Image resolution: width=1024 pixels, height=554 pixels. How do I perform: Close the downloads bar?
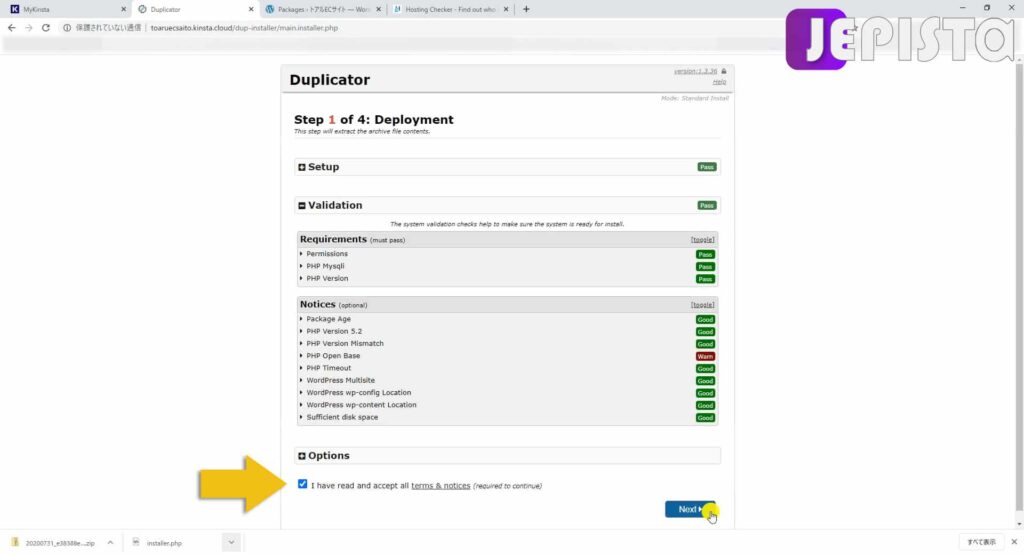click(x=1014, y=542)
